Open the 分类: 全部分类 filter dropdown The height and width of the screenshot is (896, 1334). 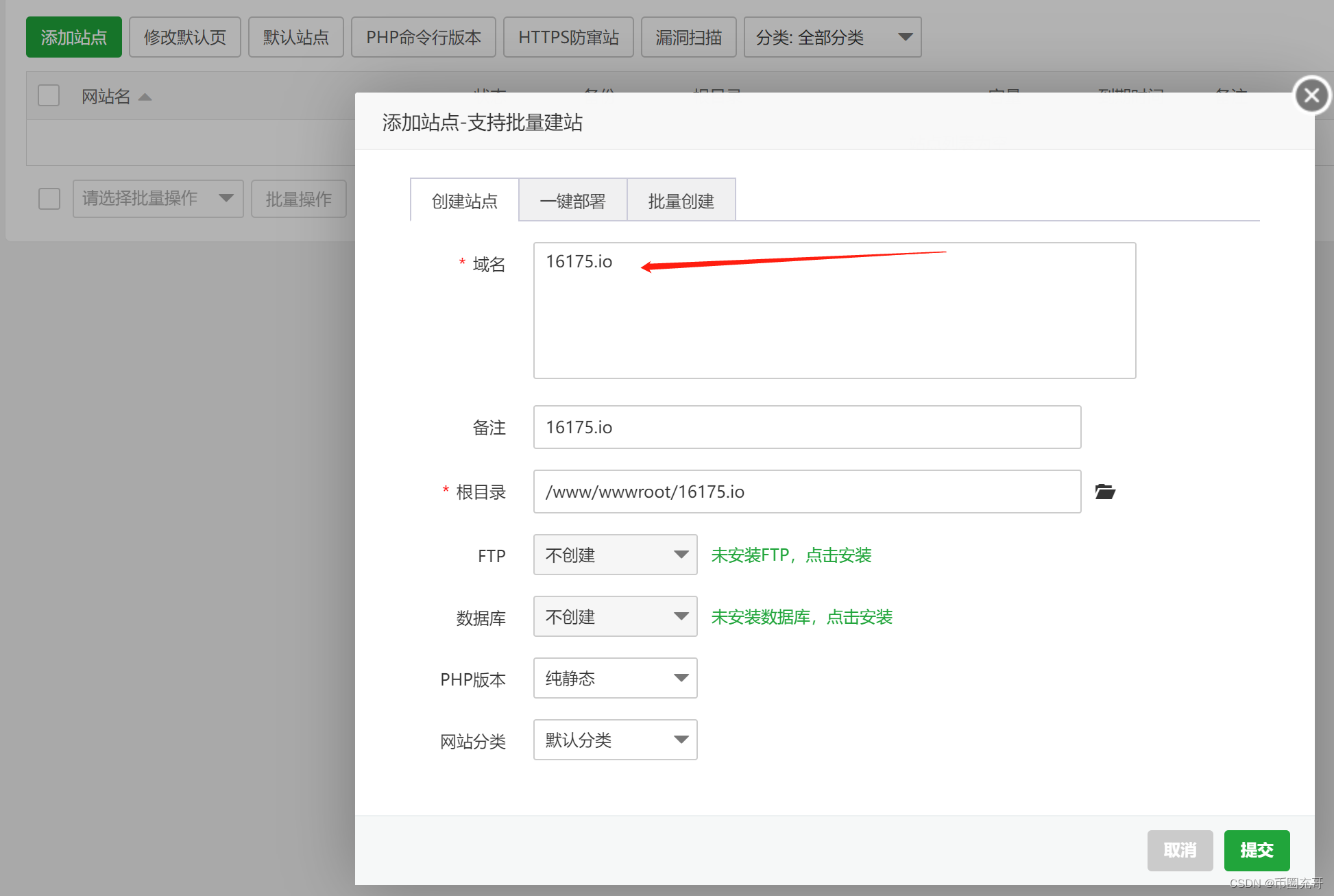(832, 37)
